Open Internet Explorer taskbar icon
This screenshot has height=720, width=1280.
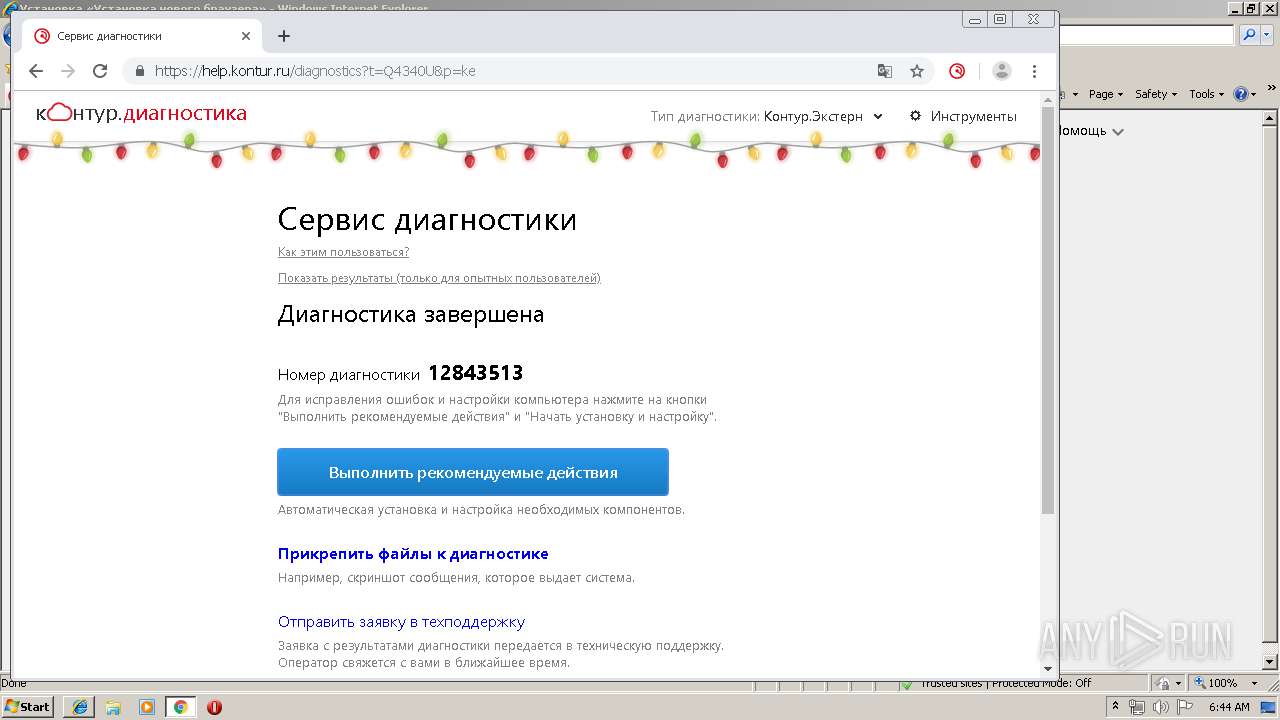[x=79, y=707]
